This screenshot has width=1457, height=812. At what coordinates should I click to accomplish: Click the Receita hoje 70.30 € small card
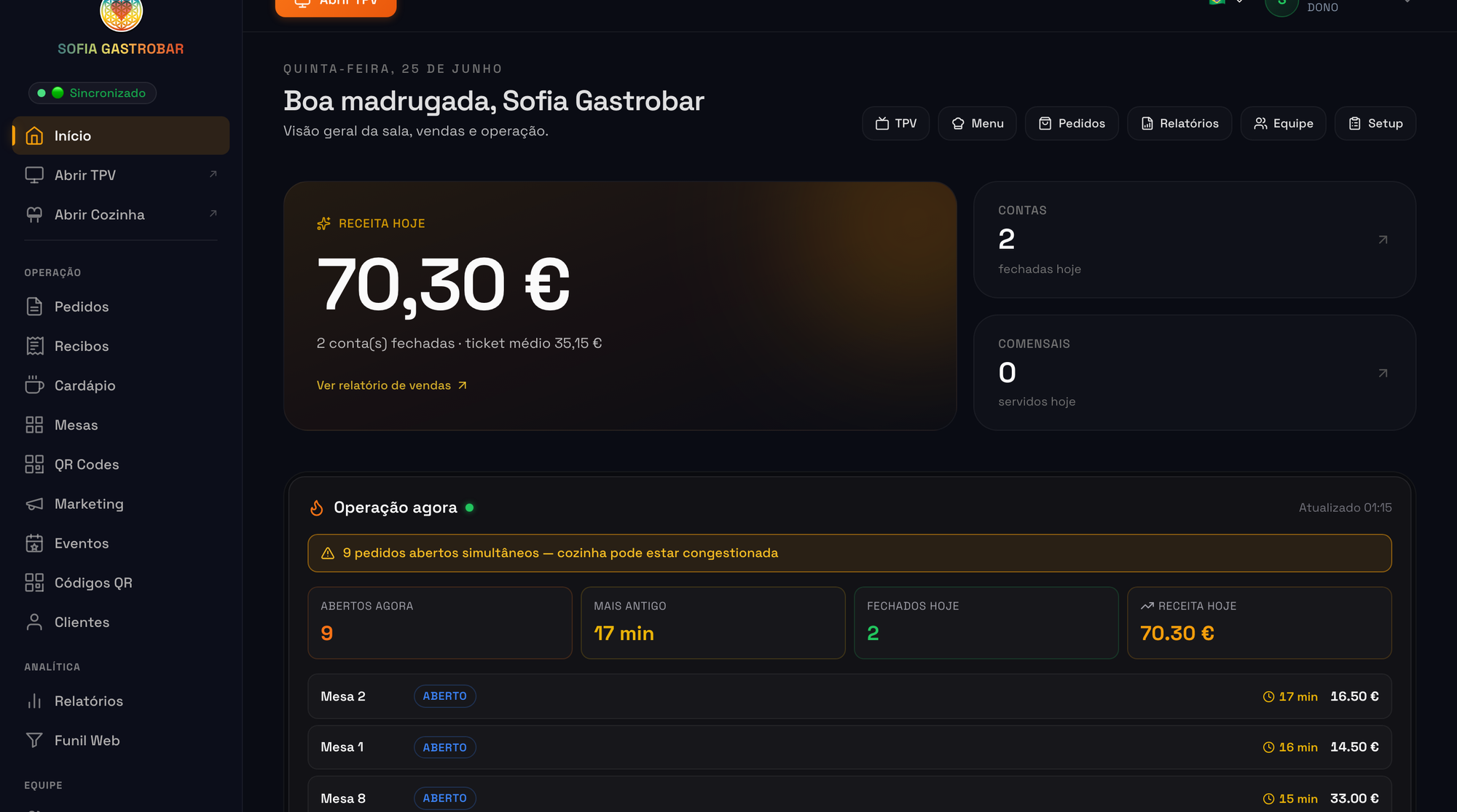tap(1260, 623)
